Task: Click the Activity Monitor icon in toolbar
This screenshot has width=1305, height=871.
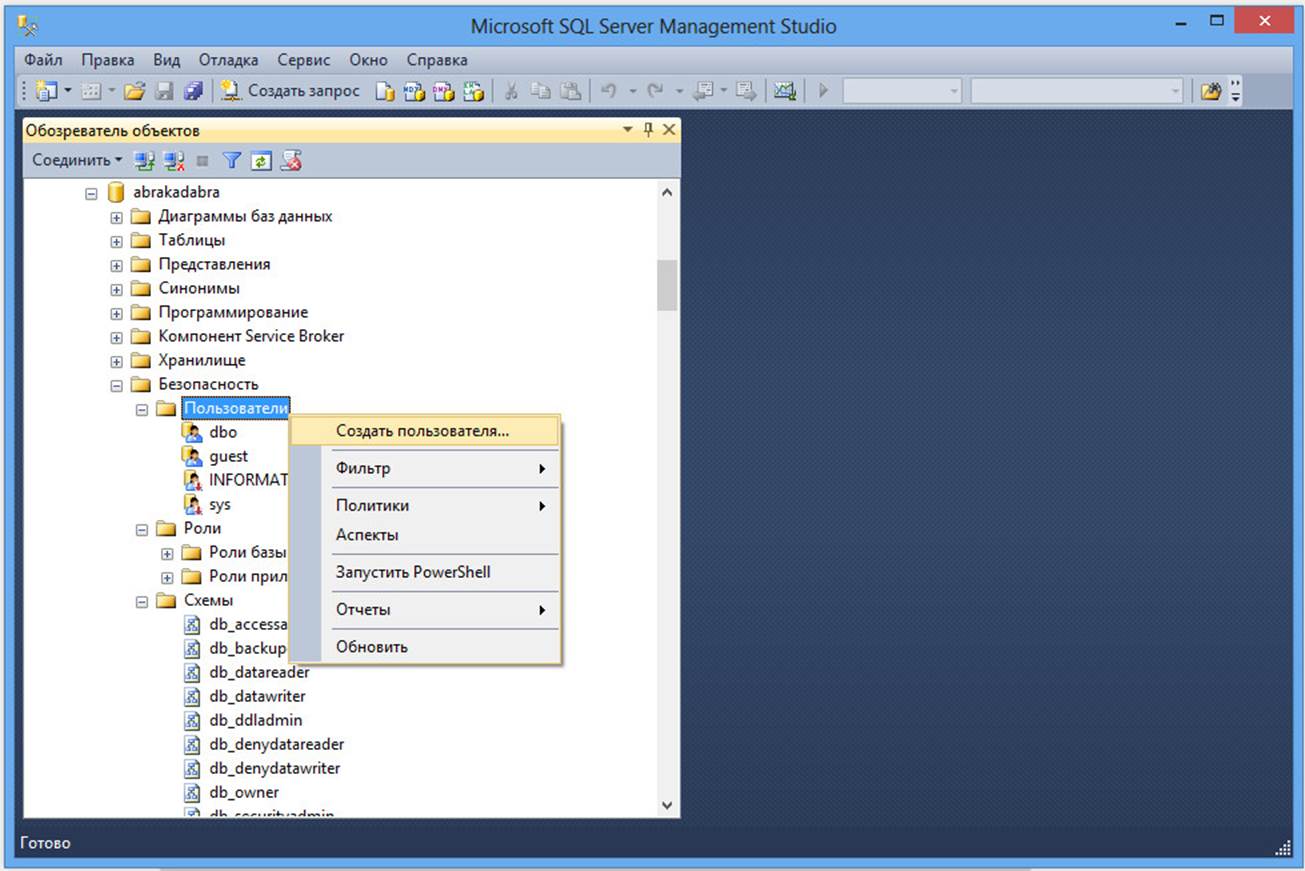Action: pyautogui.click(x=785, y=91)
